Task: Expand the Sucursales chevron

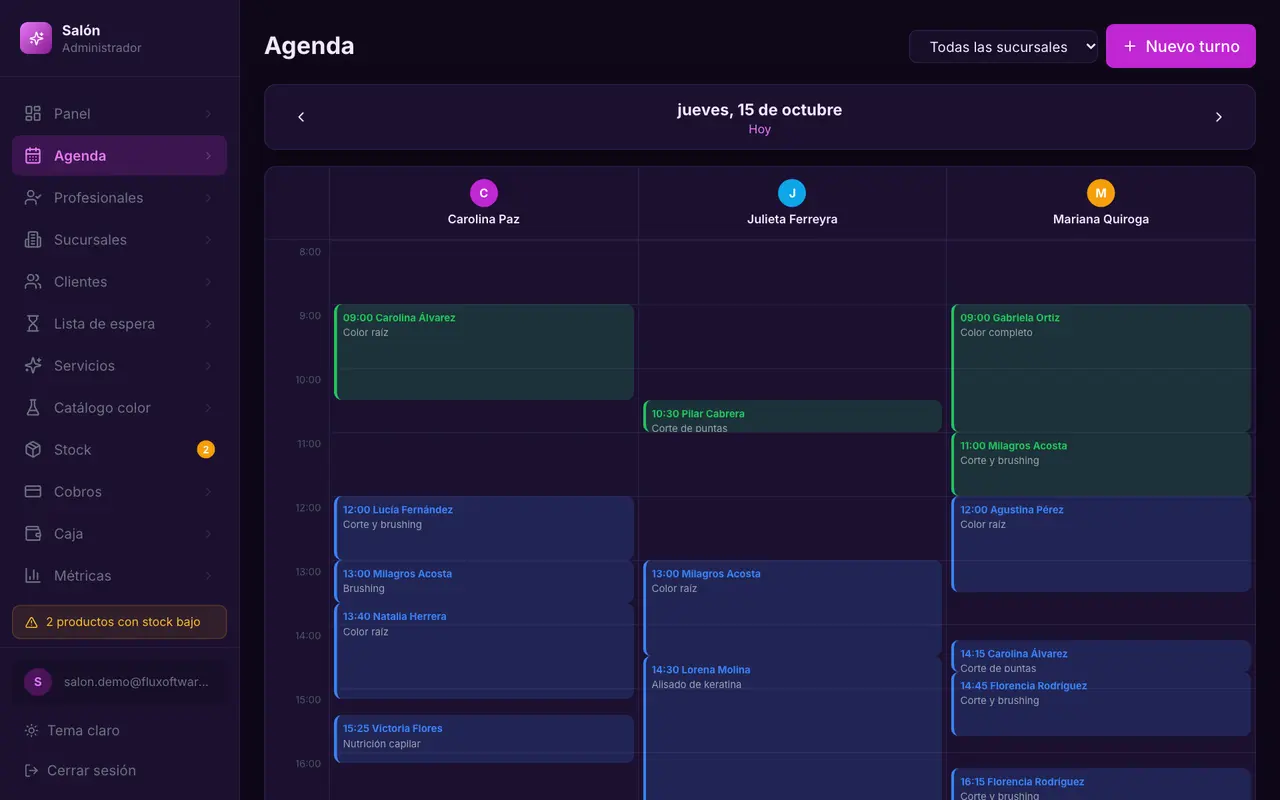Action: click(208, 240)
